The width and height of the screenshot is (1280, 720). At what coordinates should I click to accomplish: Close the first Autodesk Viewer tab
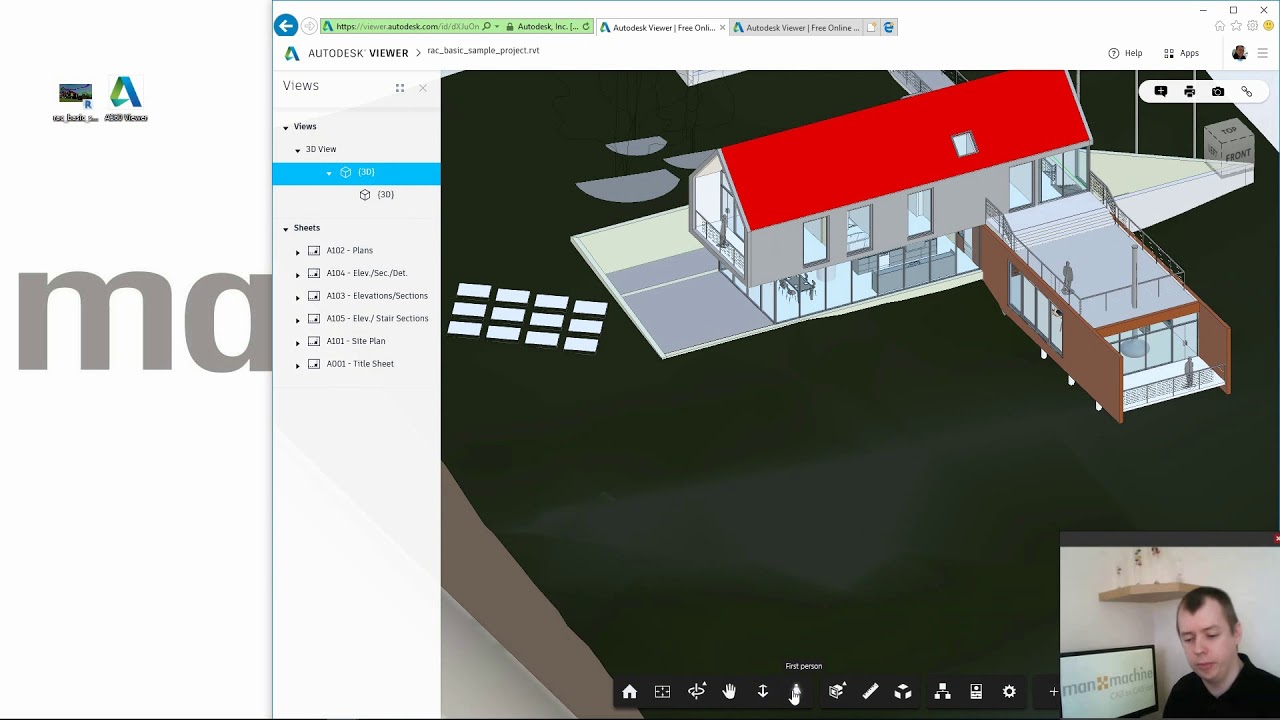point(722,27)
